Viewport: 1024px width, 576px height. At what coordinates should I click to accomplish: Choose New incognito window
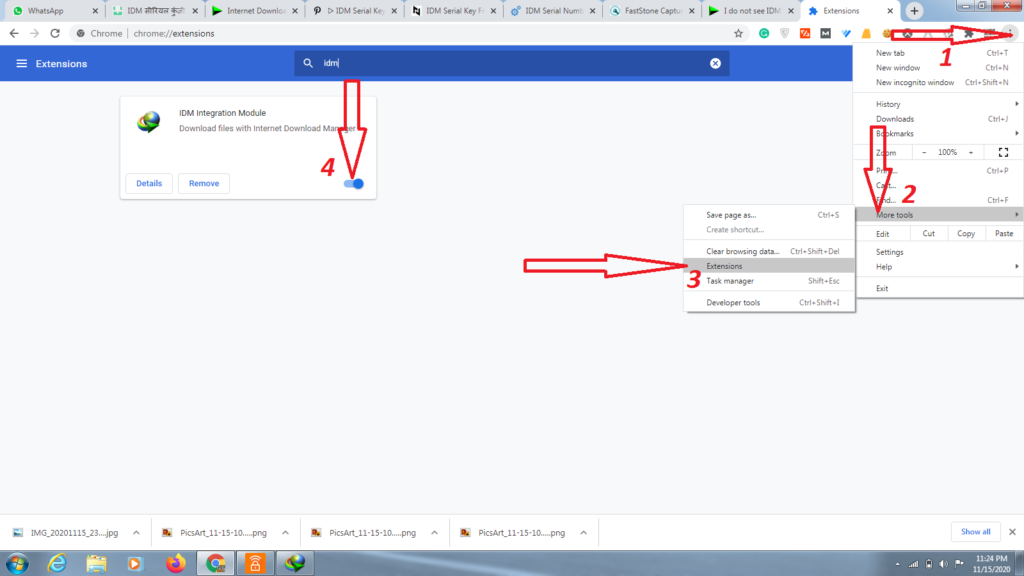pos(938,83)
